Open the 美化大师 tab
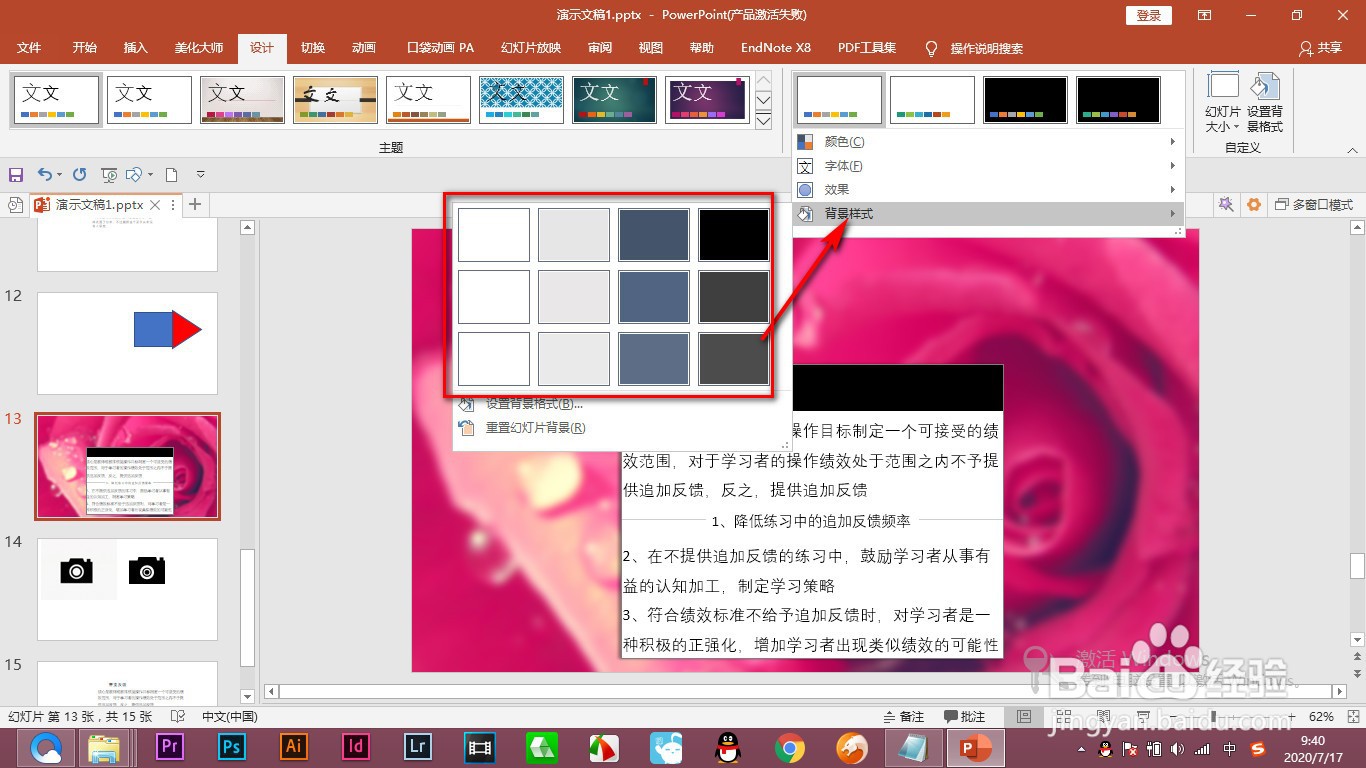The image size is (1366, 768). click(199, 48)
